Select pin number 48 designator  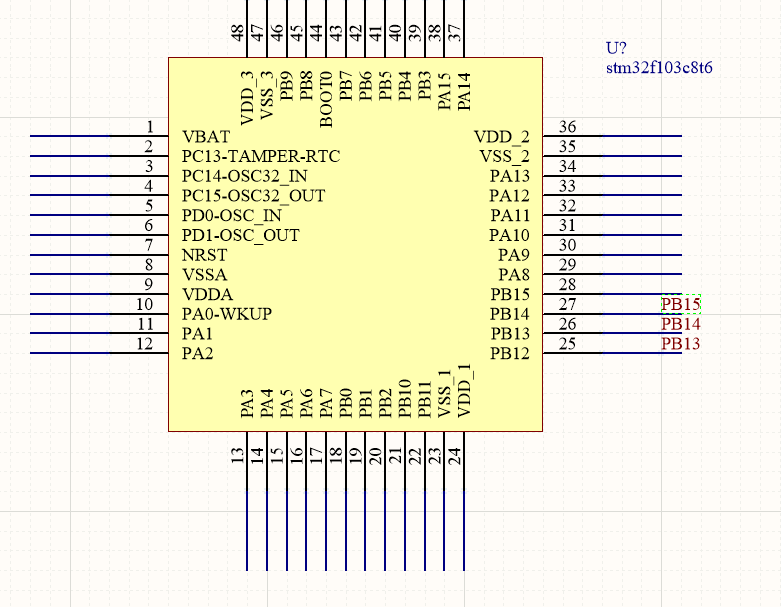(238, 33)
